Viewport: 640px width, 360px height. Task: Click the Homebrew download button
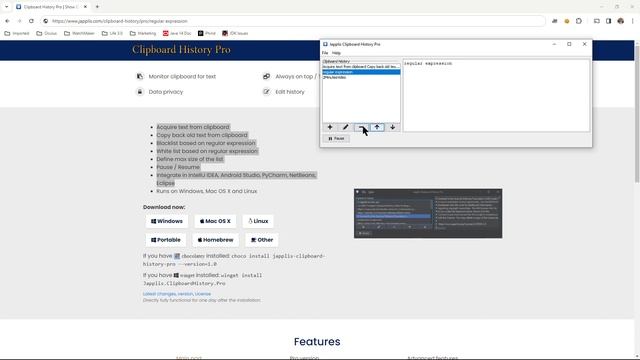[216, 240]
